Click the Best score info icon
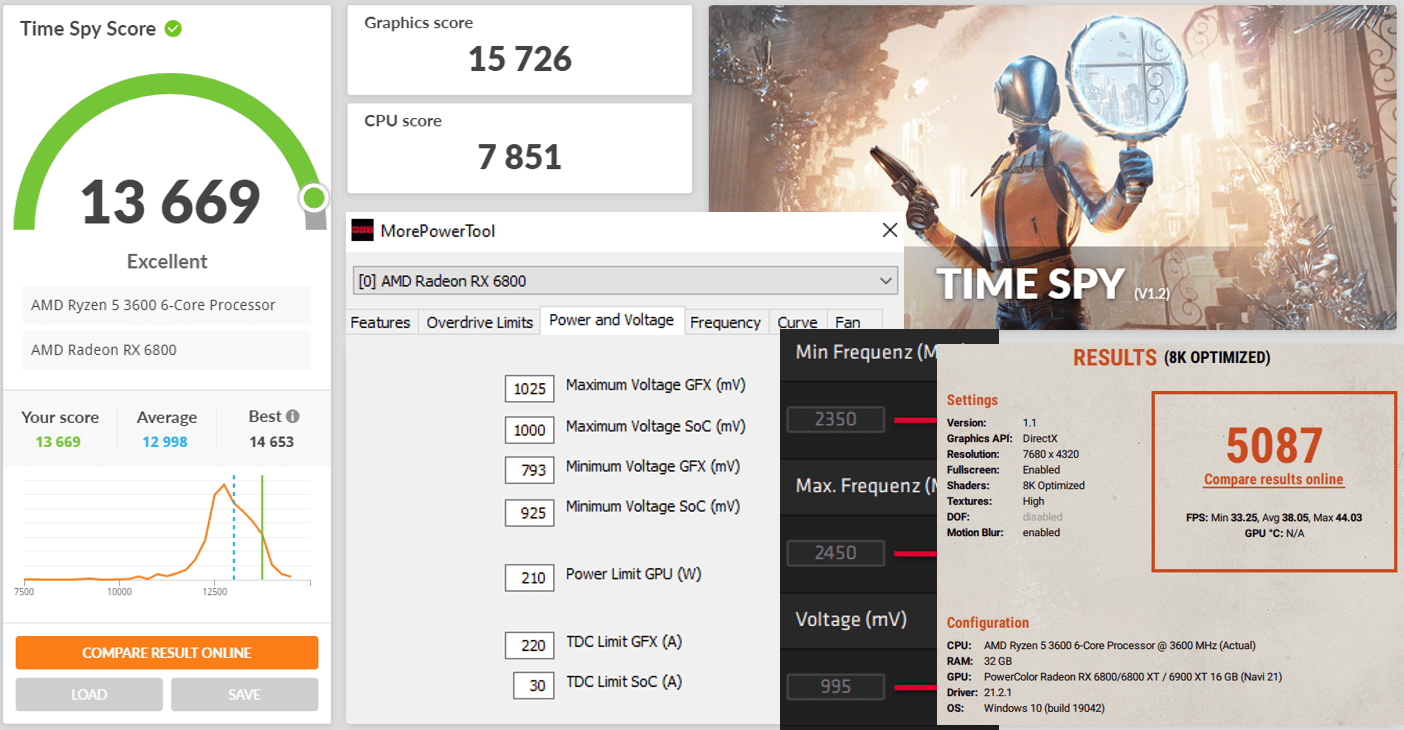Screen dimensions: 1404x730 click(292, 416)
